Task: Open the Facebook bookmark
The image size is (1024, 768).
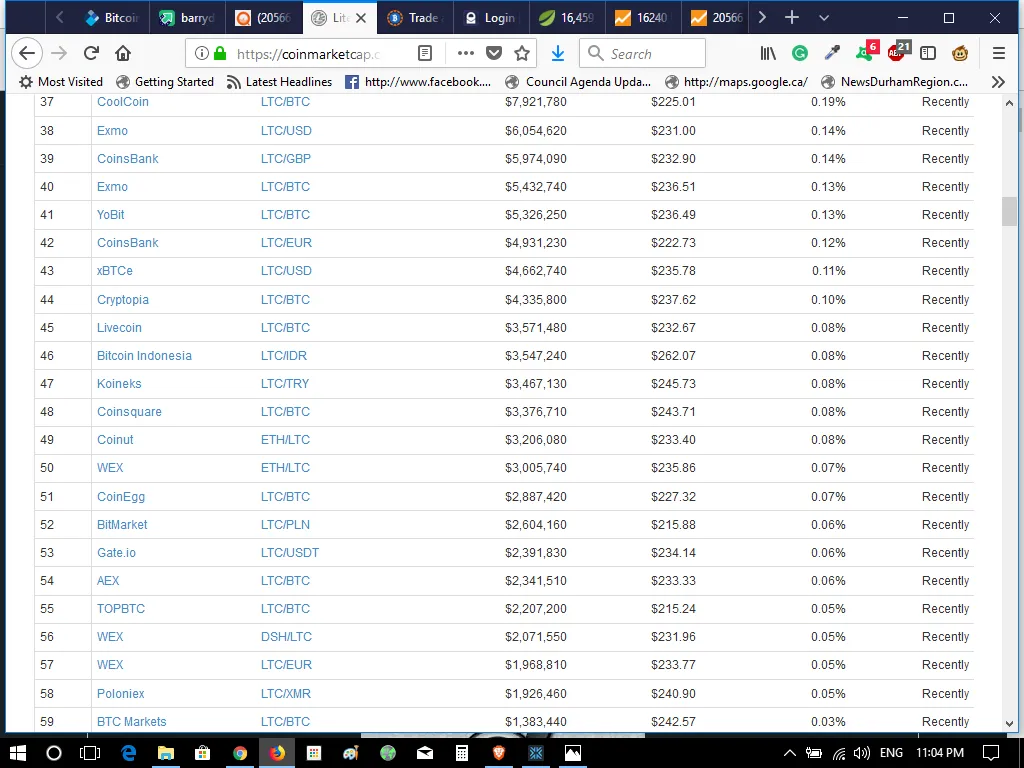Action: tap(418, 82)
